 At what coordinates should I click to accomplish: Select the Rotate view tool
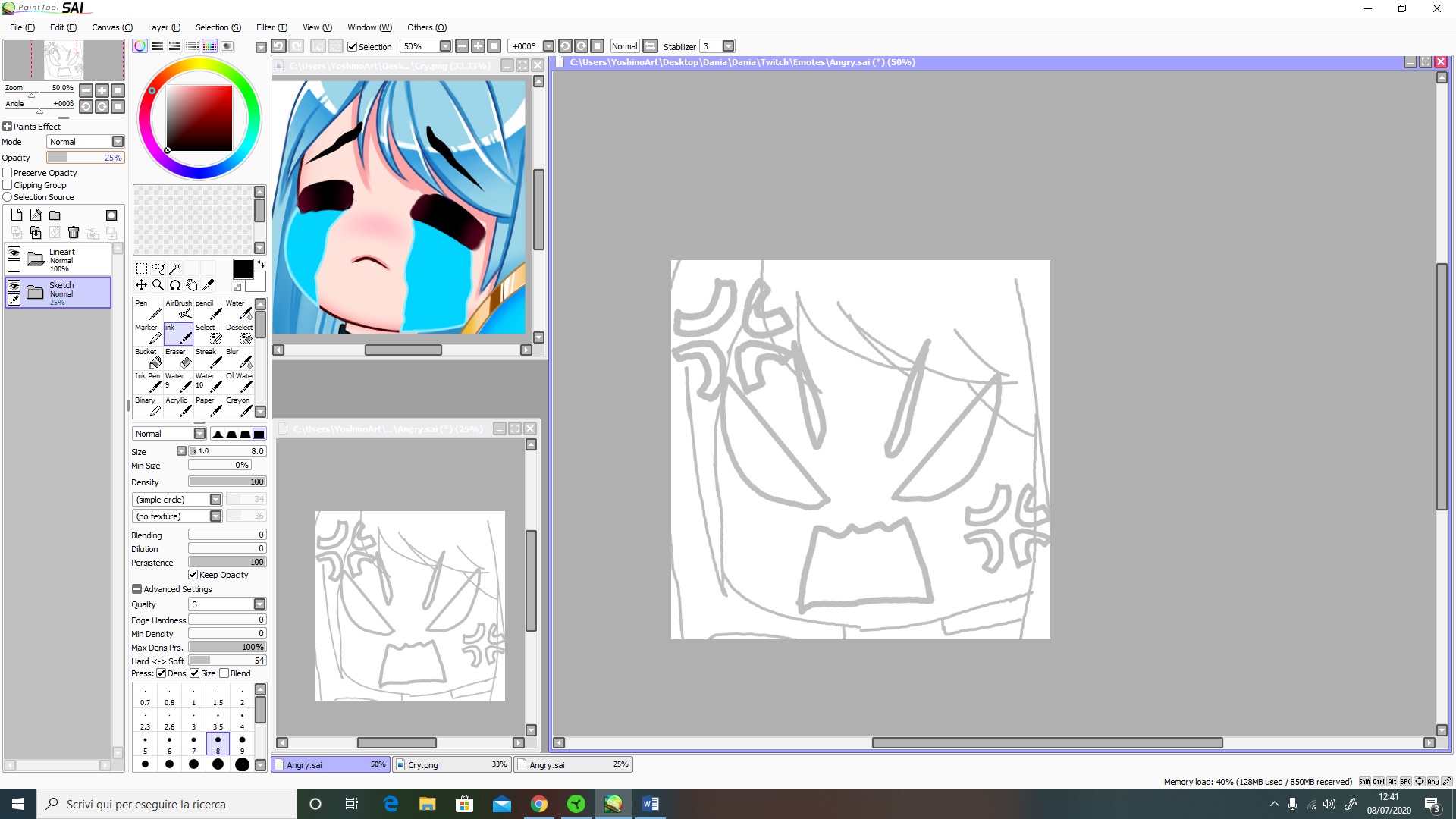coord(175,285)
